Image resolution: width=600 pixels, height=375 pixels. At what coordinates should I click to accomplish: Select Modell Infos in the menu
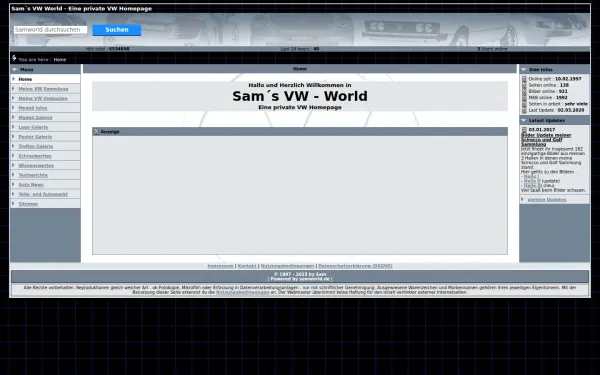tap(33, 108)
